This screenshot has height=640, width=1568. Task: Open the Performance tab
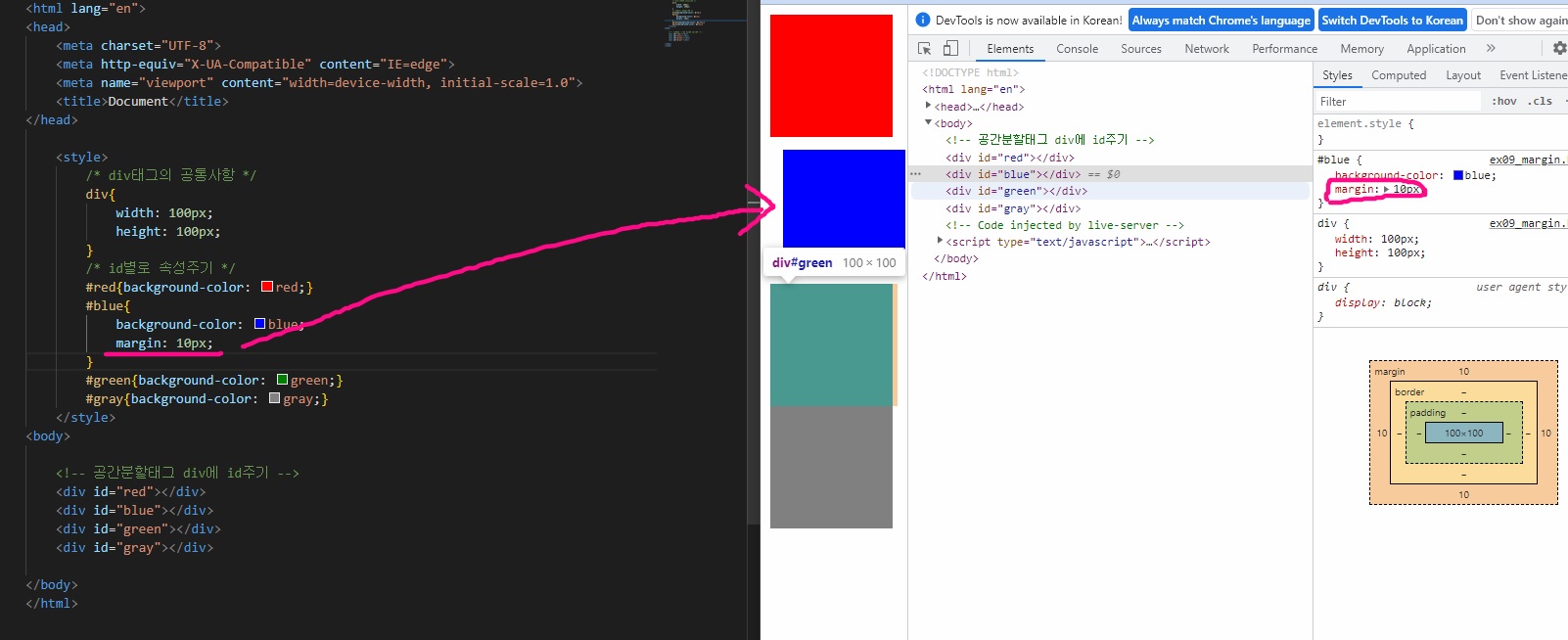(1284, 49)
